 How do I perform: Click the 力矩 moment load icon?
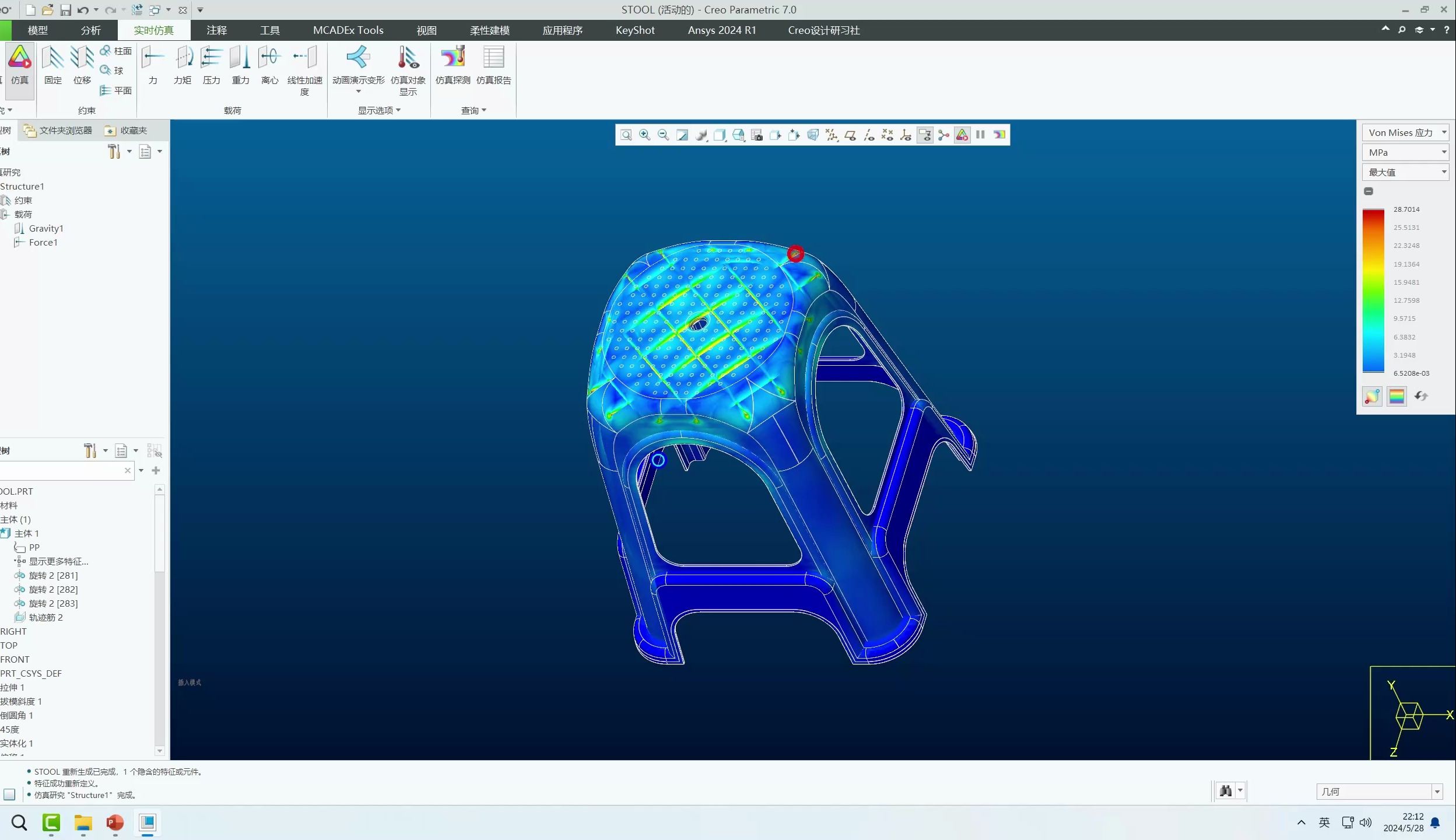click(183, 64)
